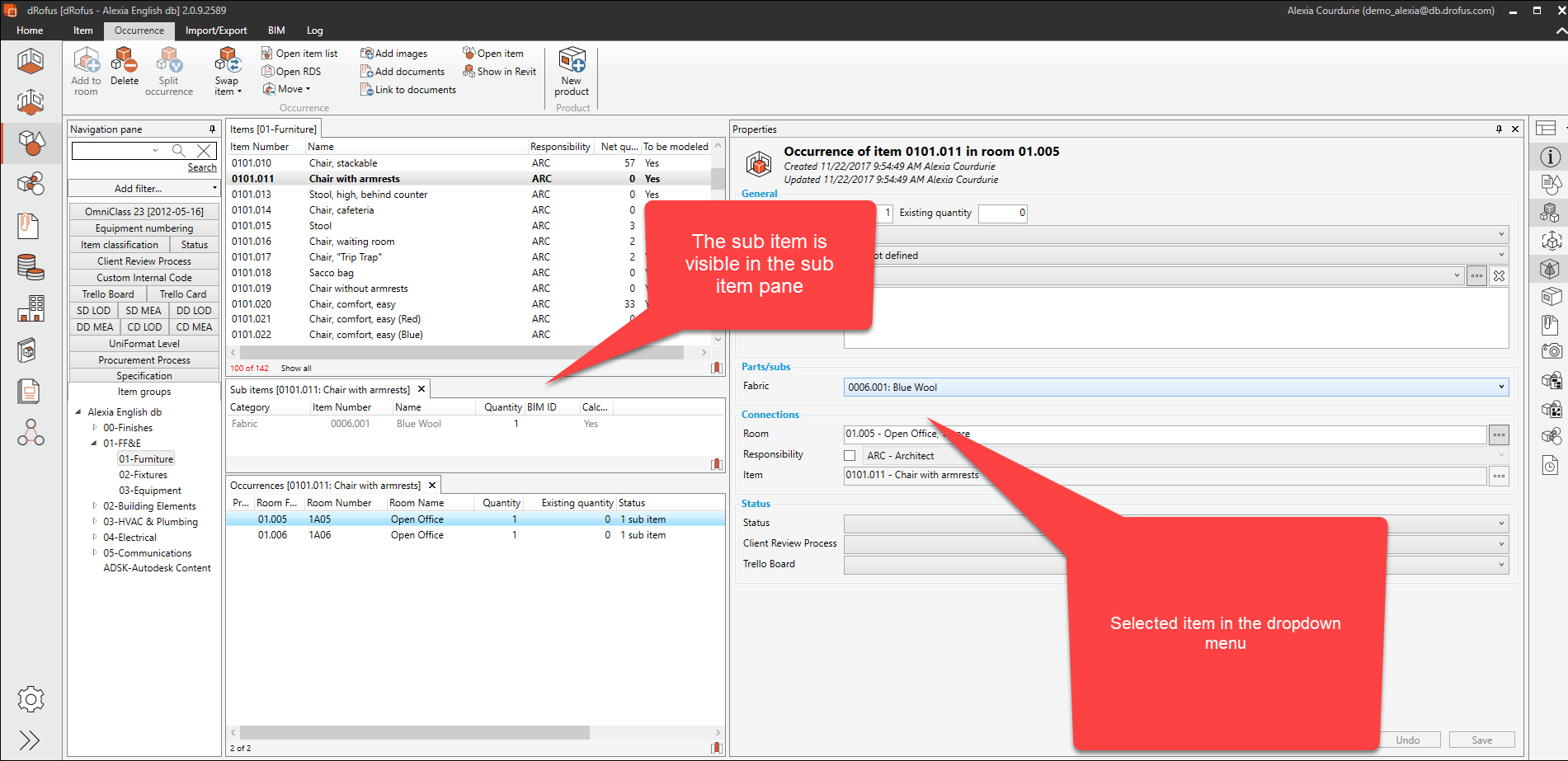This screenshot has width=1568, height=761.
Task: Click the Search link
Action: [x=202, y=167]
